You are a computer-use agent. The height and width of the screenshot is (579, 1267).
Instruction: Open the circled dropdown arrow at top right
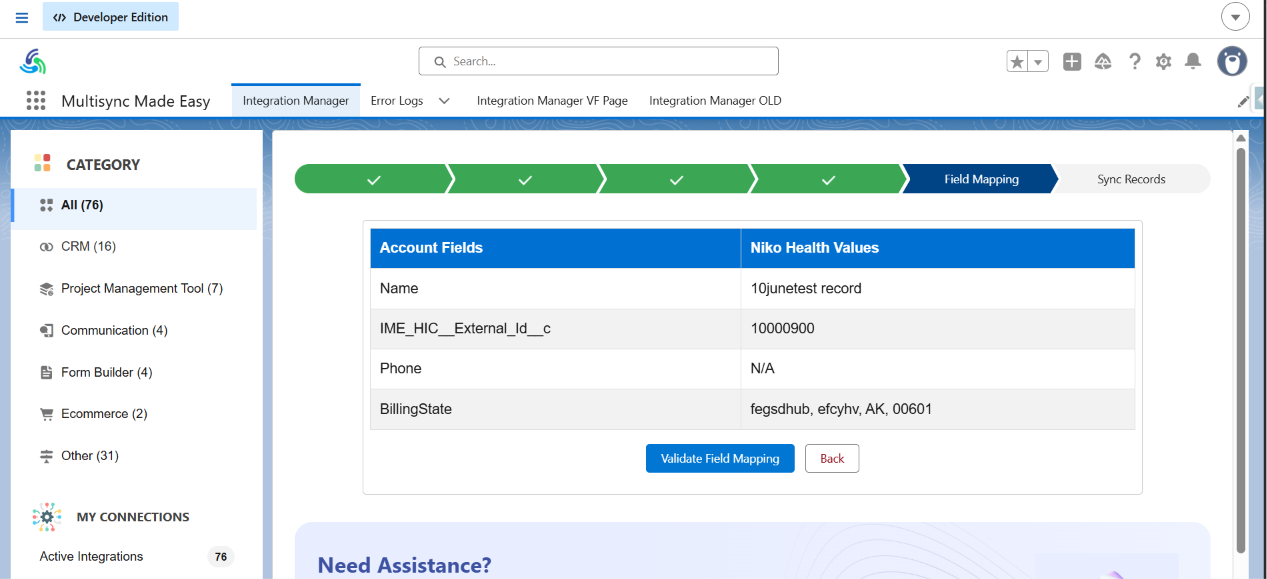1236,17
